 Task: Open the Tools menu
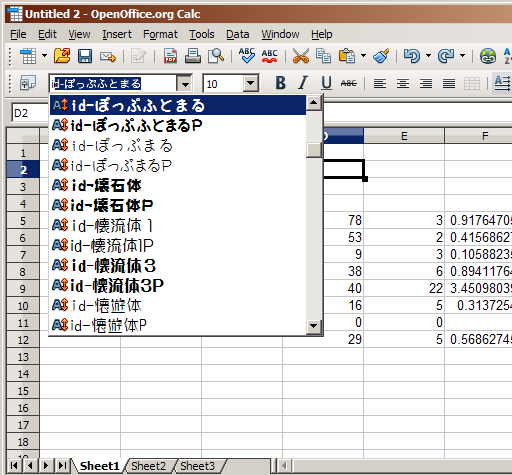click(x=202, y=34)
